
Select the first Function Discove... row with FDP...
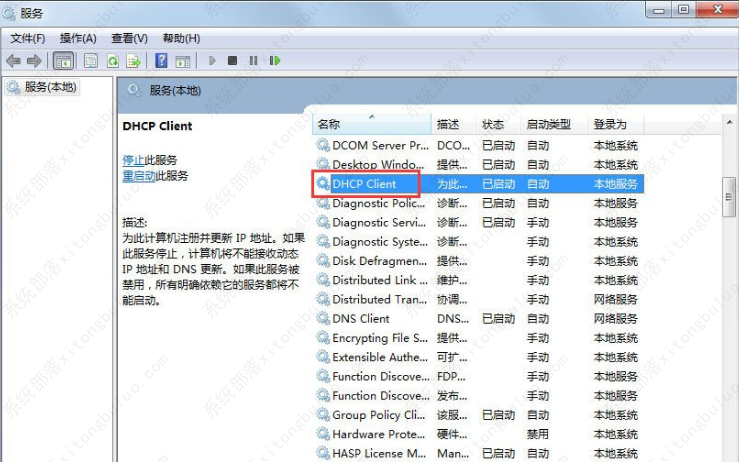point(480,376)
